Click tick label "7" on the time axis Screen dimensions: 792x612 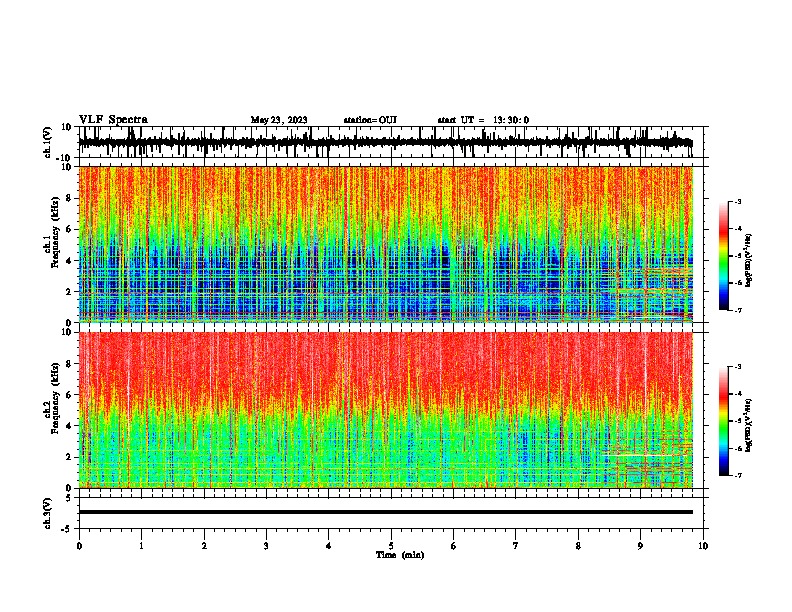(516, 546)
